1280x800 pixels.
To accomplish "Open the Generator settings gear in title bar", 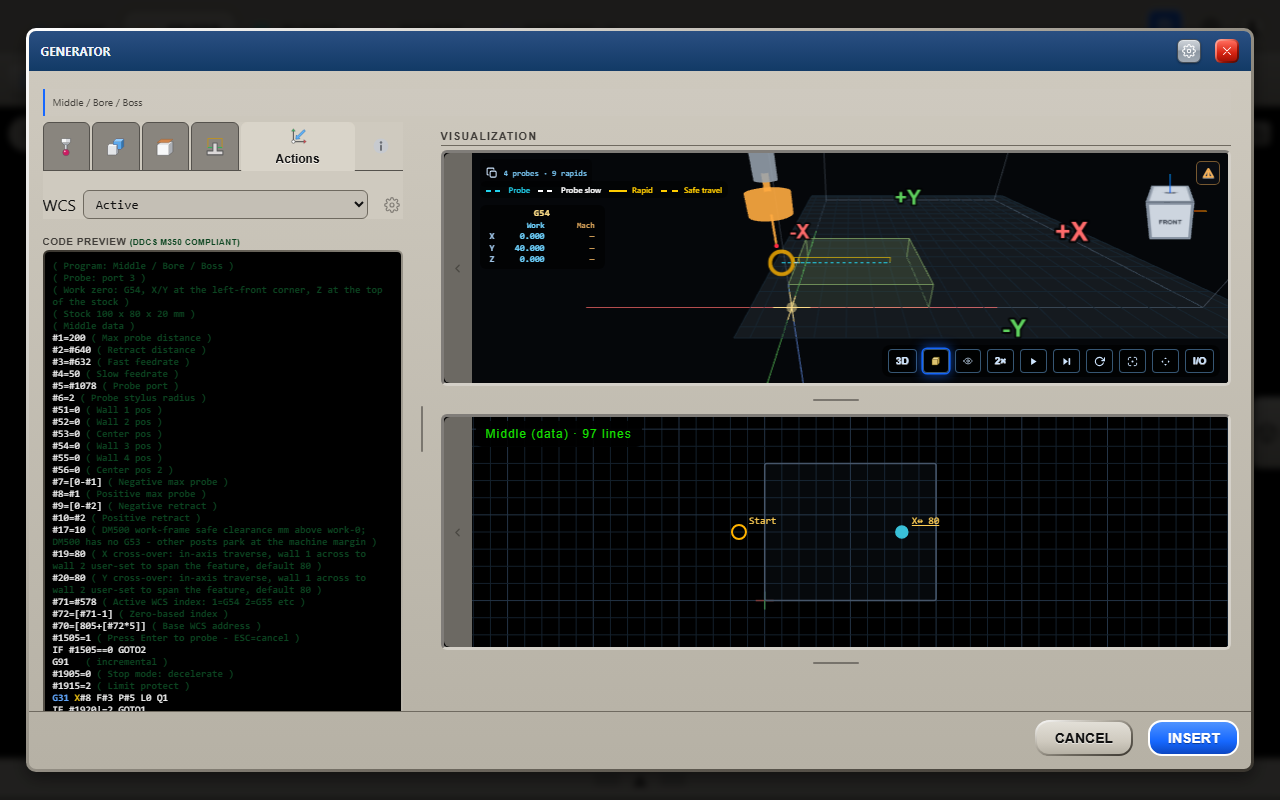I will tap(1189, 51).
